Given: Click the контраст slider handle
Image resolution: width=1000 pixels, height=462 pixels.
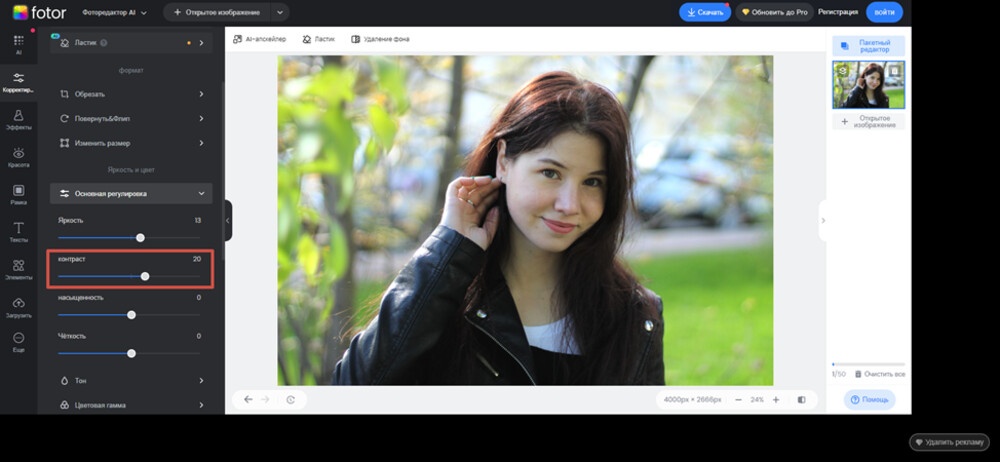Looking at the screenshot, I should coord(145,276).
